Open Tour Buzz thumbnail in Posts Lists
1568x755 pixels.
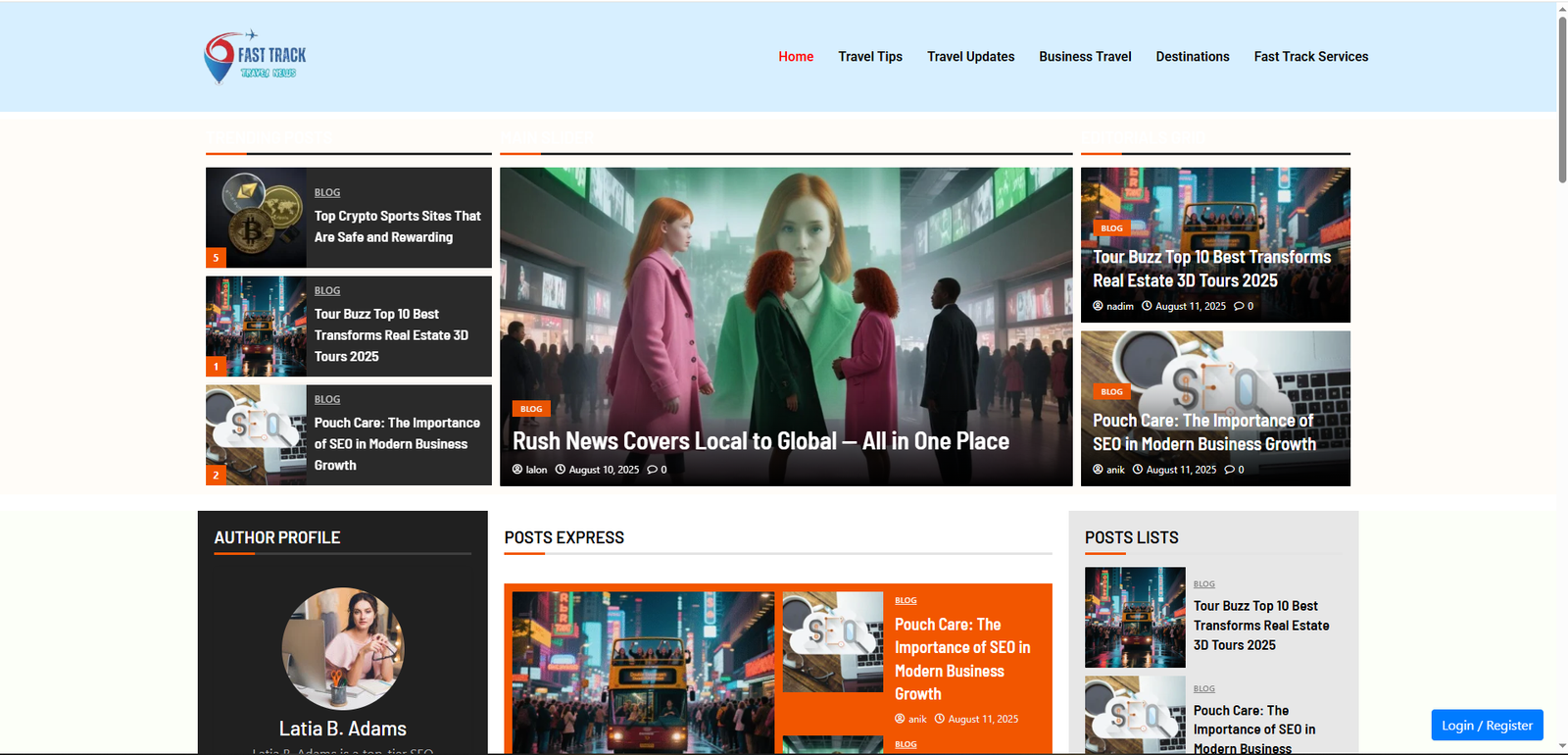coord(1135,618)
